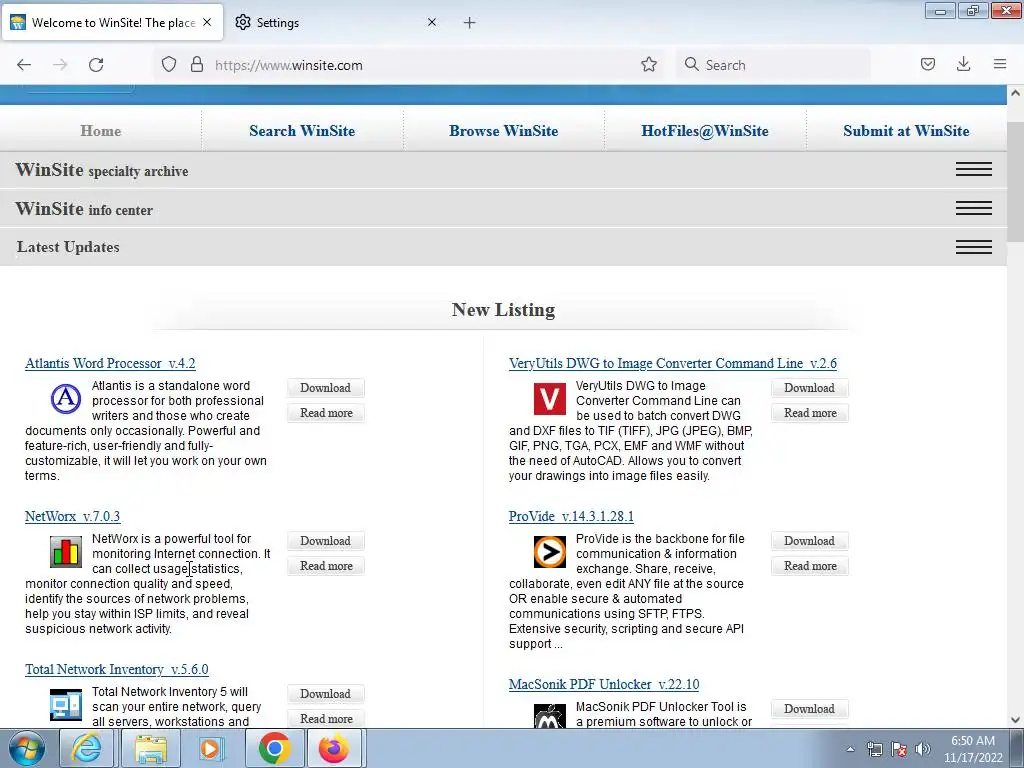Open Search WinSite in the navigation bar
Screen dimensions: 1024x768
pyautogui.click(x=302, y=131)
